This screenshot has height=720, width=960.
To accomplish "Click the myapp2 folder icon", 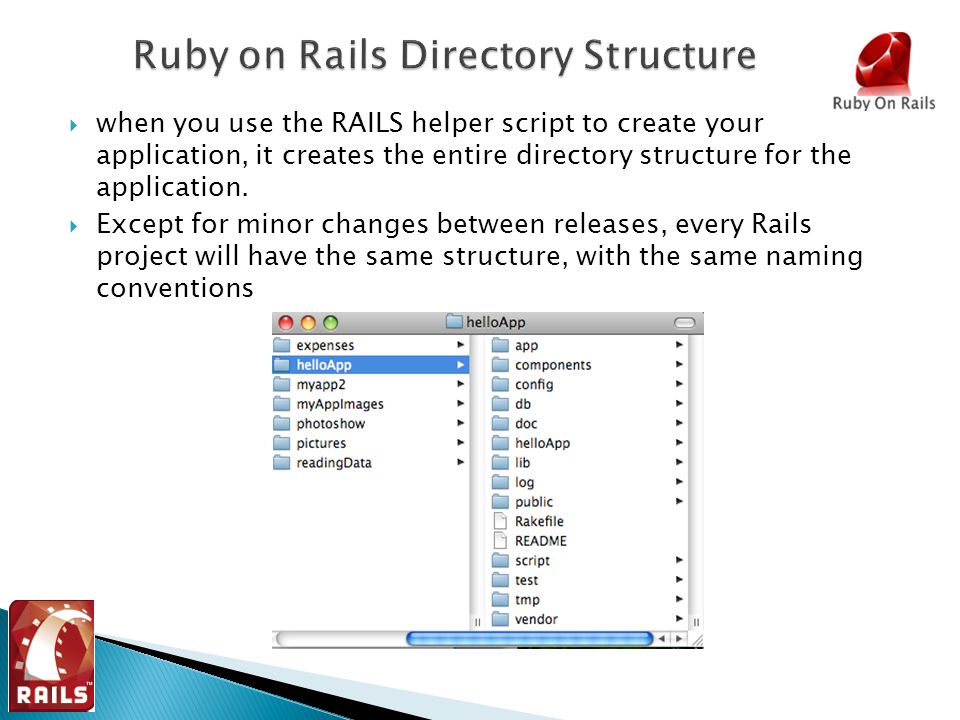I will click(282, 384).
